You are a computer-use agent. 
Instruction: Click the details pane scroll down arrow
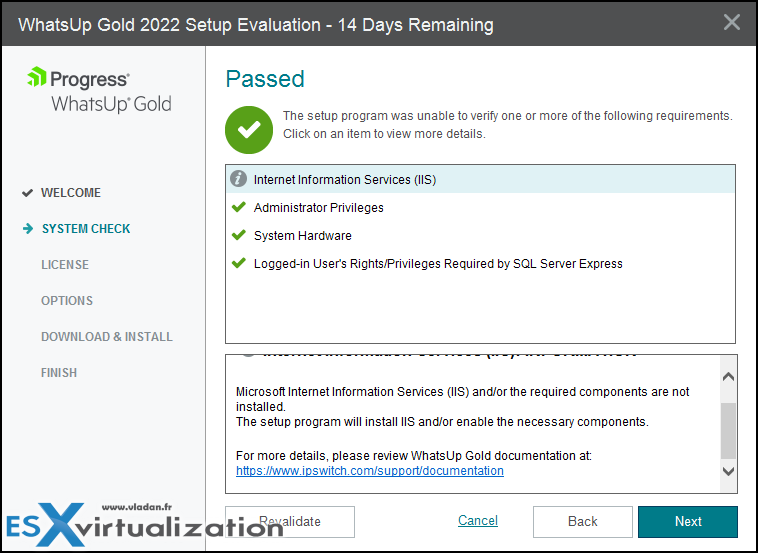tap(728, 471)
